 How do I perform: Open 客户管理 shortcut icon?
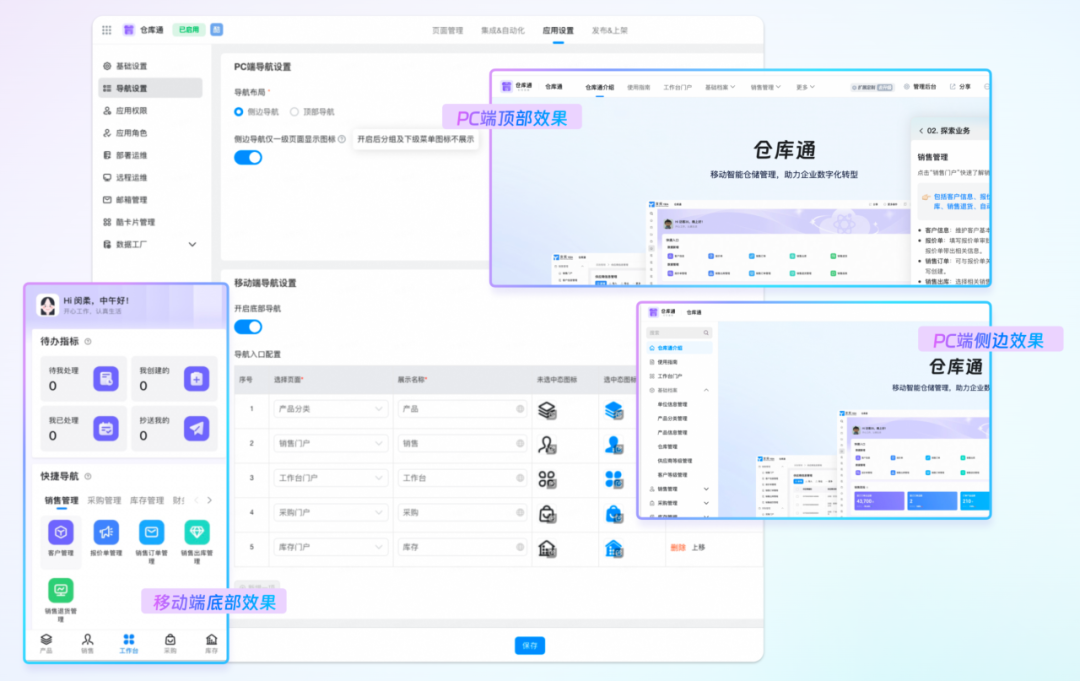coord(61,532)
